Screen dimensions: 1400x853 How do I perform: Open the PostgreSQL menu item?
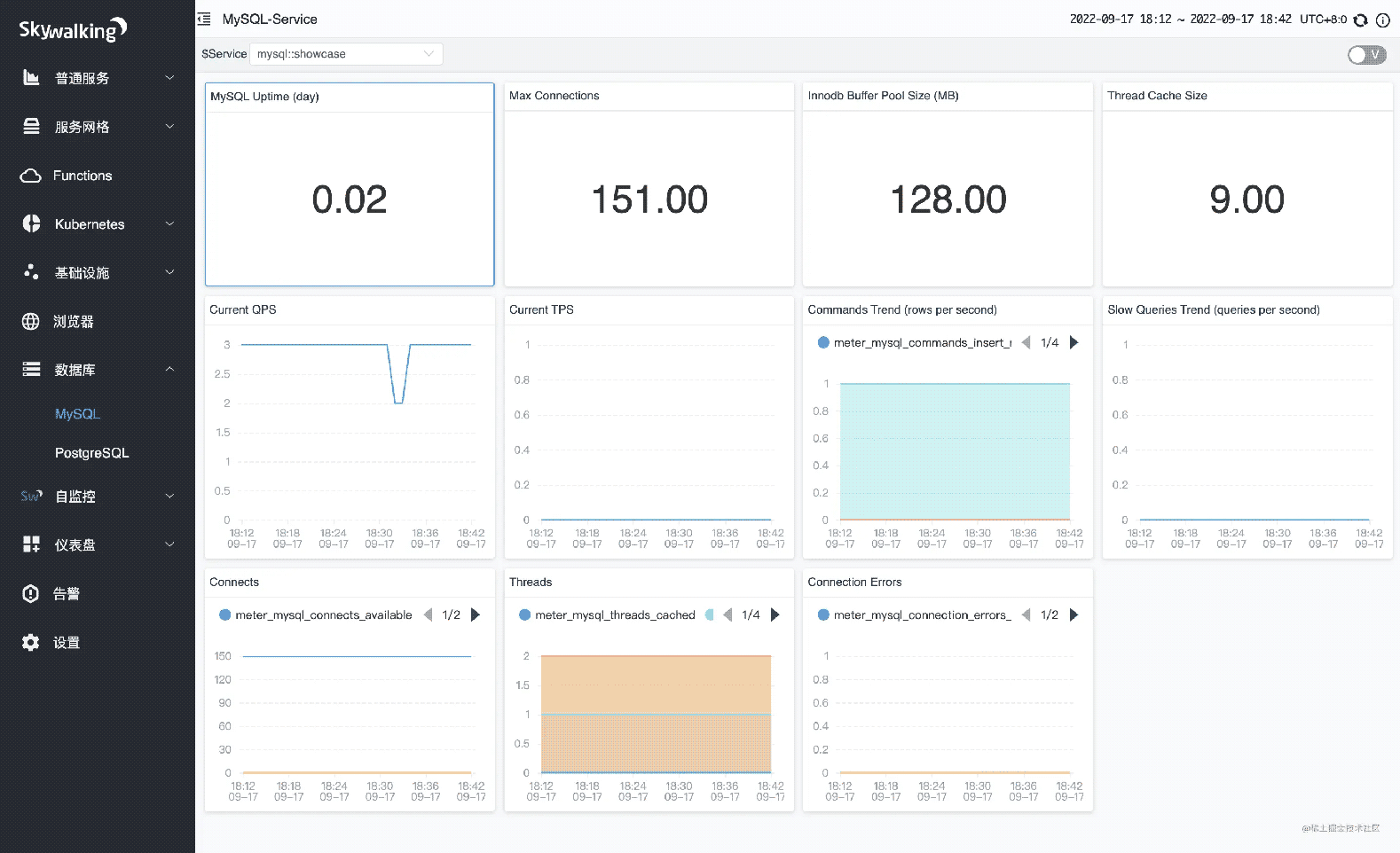(91, 453)
